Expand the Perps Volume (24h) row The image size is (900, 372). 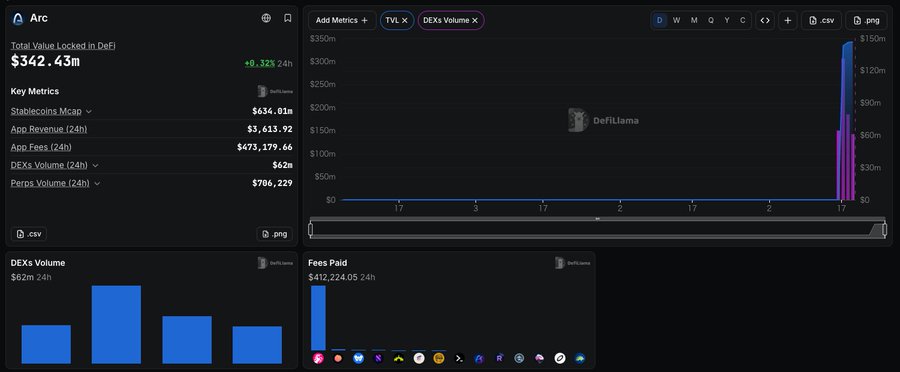[97, 184]
